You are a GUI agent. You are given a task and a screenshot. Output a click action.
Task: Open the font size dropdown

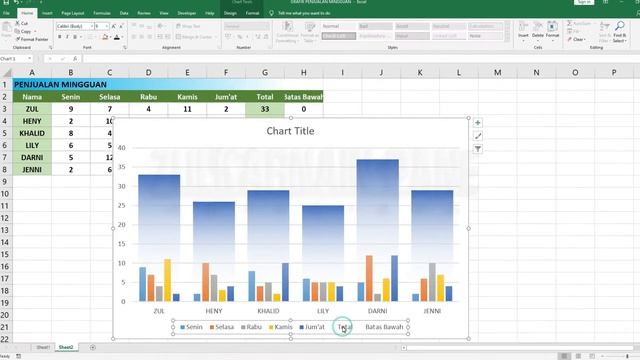pos(107,26)
